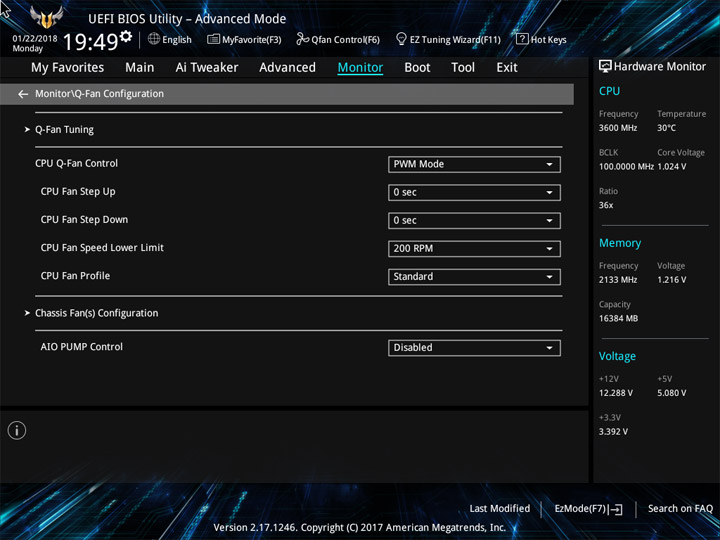Screen dimensions: 720x540
Task: Switch to Main tab
Action: click(x=140, y=68)
